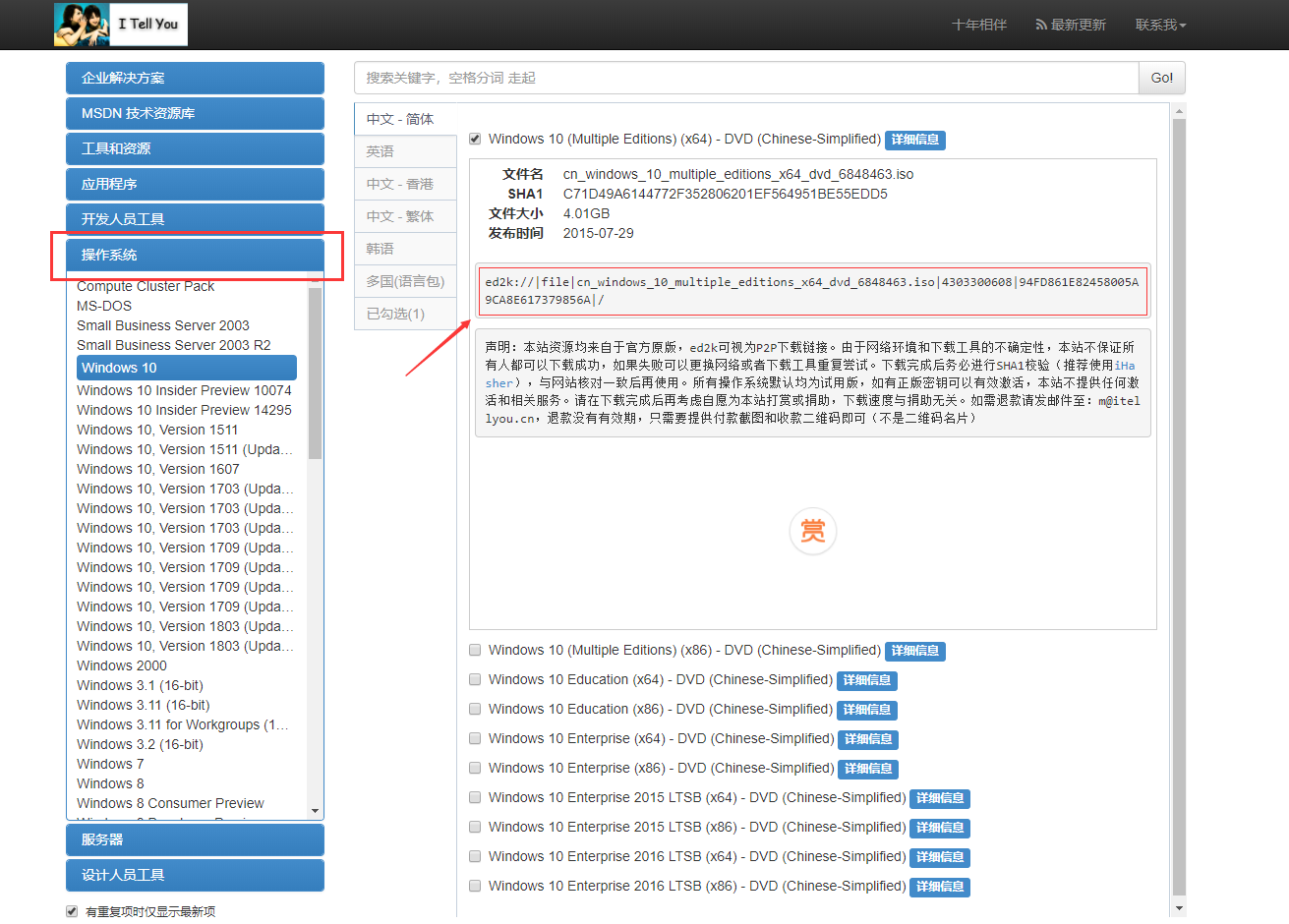This screenshot has width=1289, height=924.
Task: Select Small Business Server 2003 R2
Action: [x=174, y=345]
